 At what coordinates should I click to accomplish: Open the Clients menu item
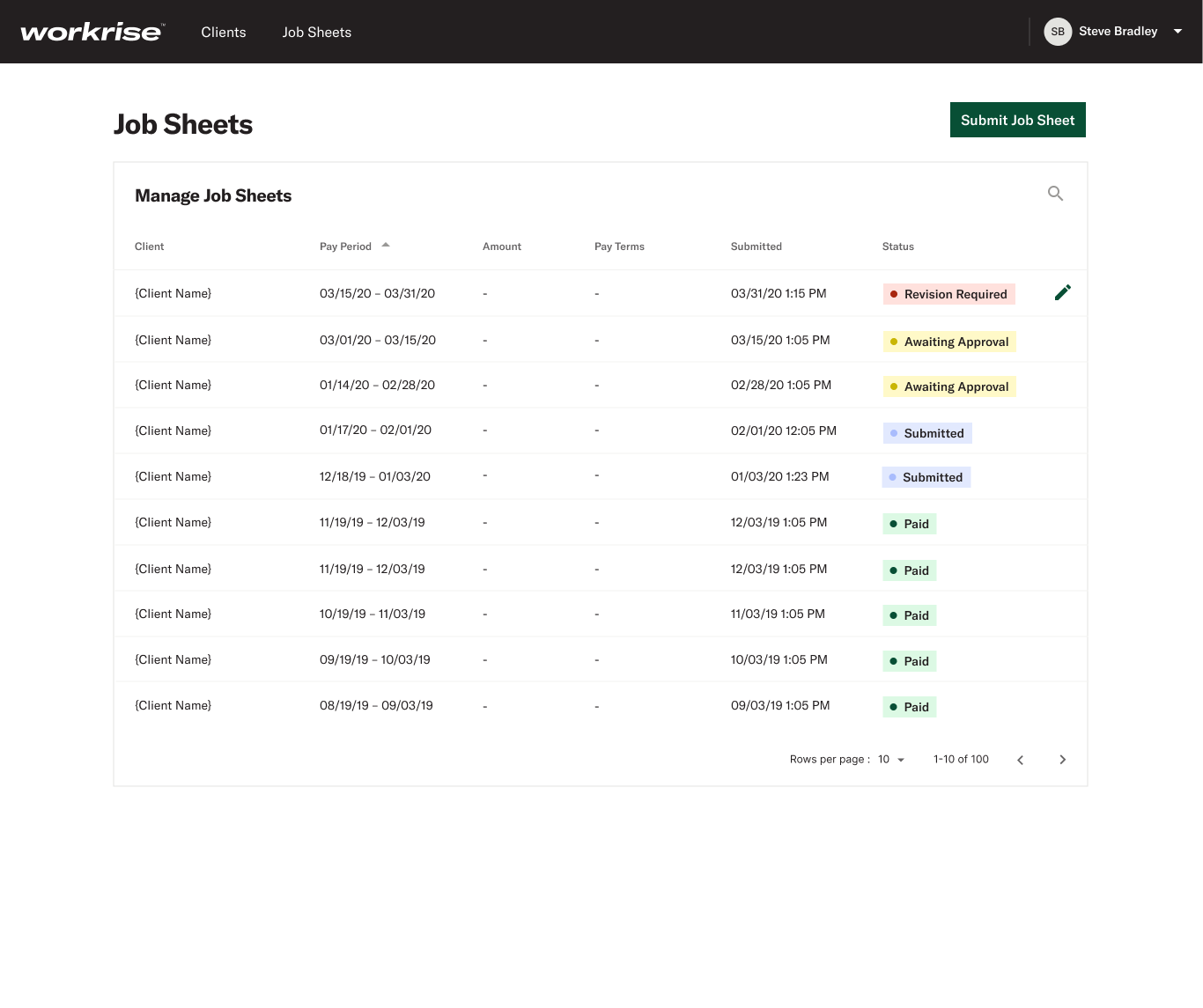tap(224, 33)
